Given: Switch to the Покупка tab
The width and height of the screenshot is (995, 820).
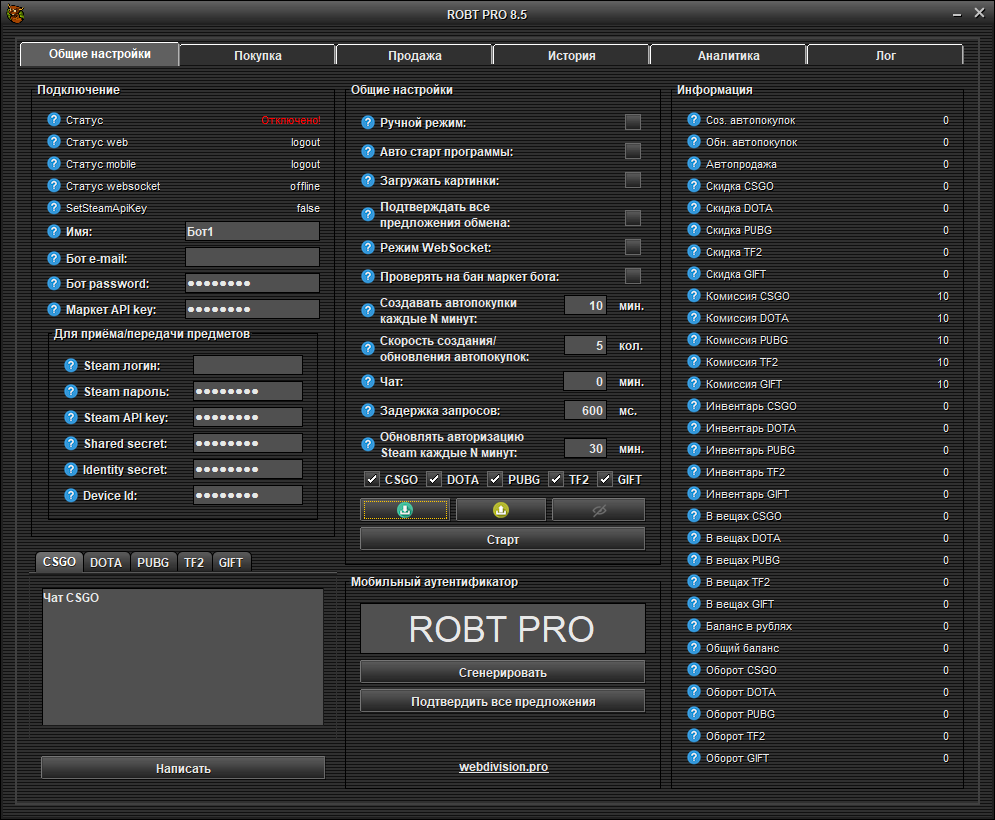Looking at the screenshot, I should pyautogui.click(x=257, y=56).
